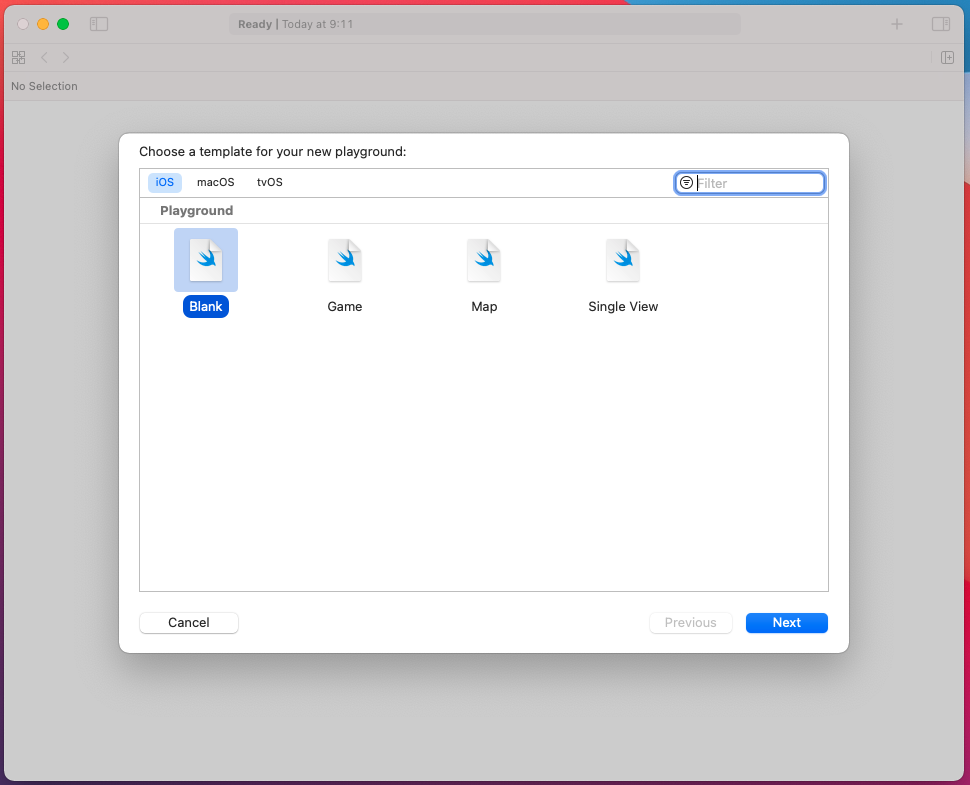The height and width of the screenshot is (785, 970).
Task: Cancel the template chooser dialog
Action: (x=189, y=623)
